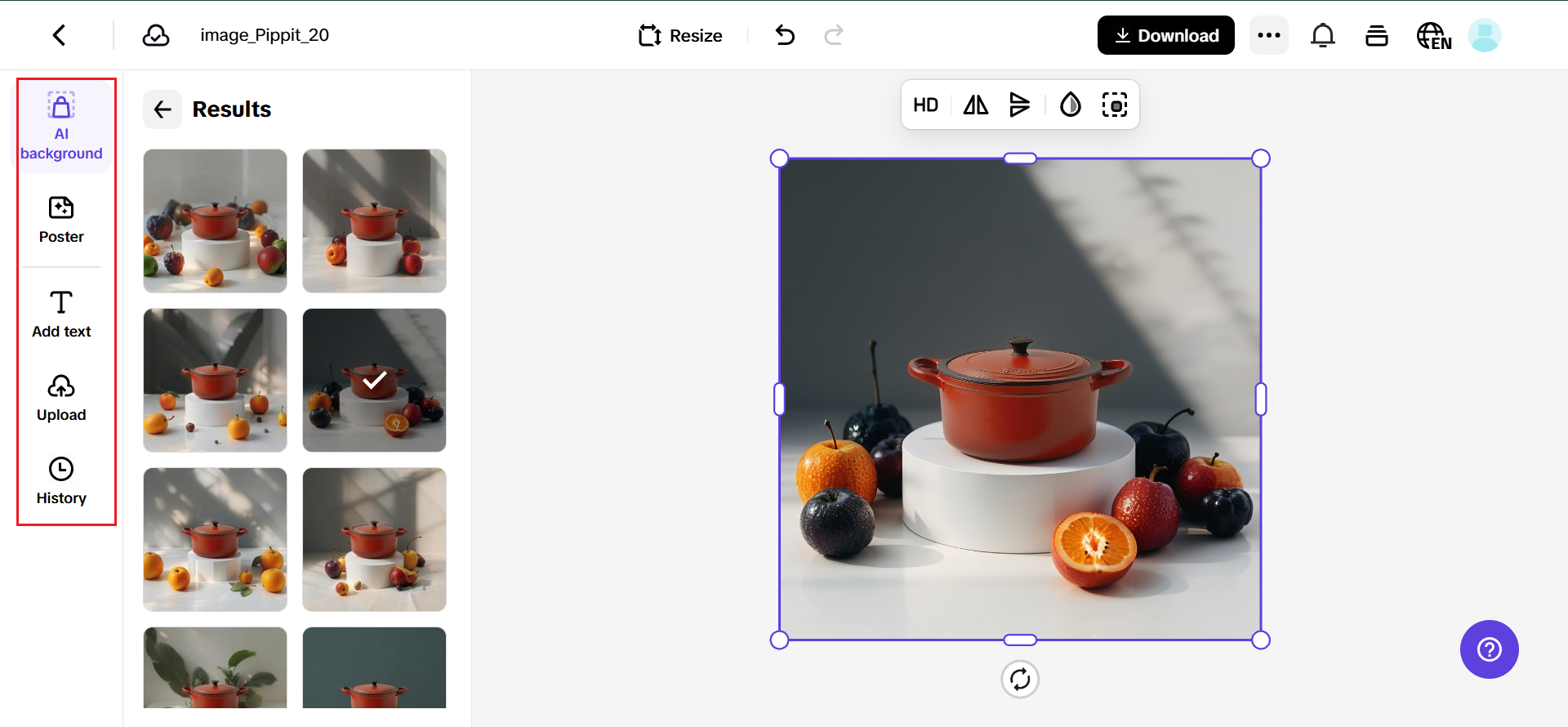The image size is (1568, 727).
Task: Open the user profile avatar
Action: [1484, 35]
